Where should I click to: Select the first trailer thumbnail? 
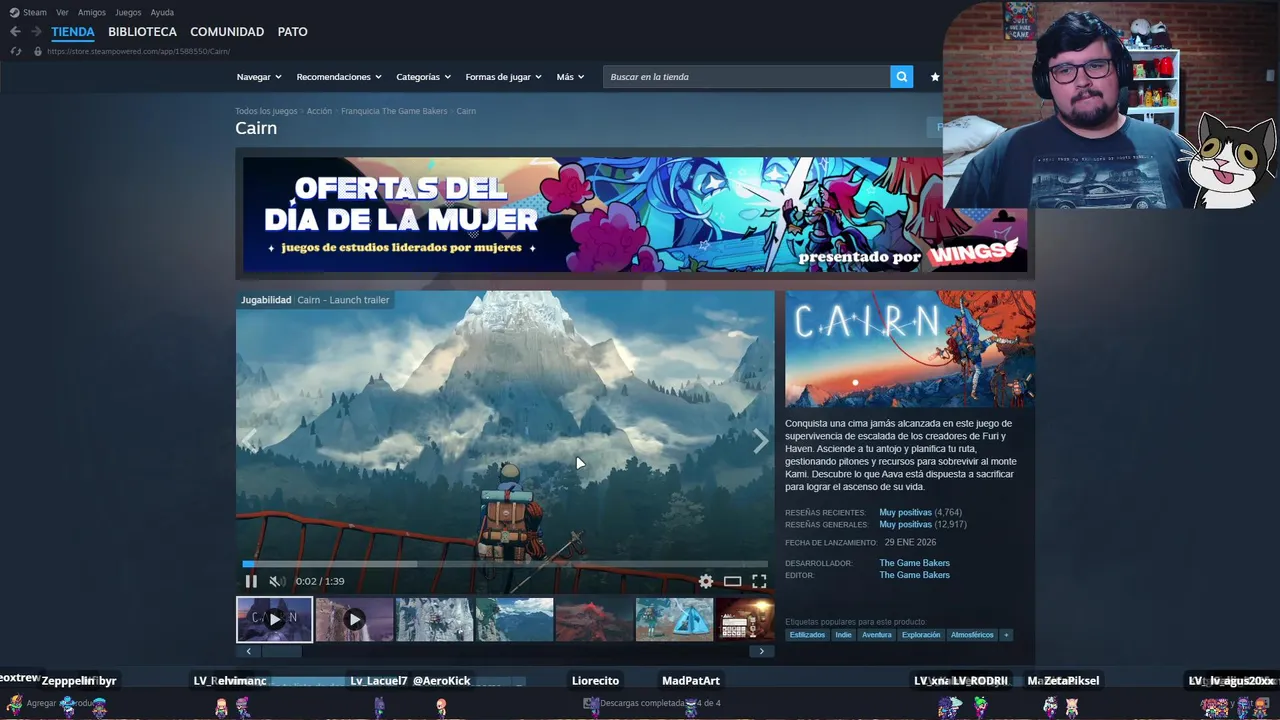[274, 619]
